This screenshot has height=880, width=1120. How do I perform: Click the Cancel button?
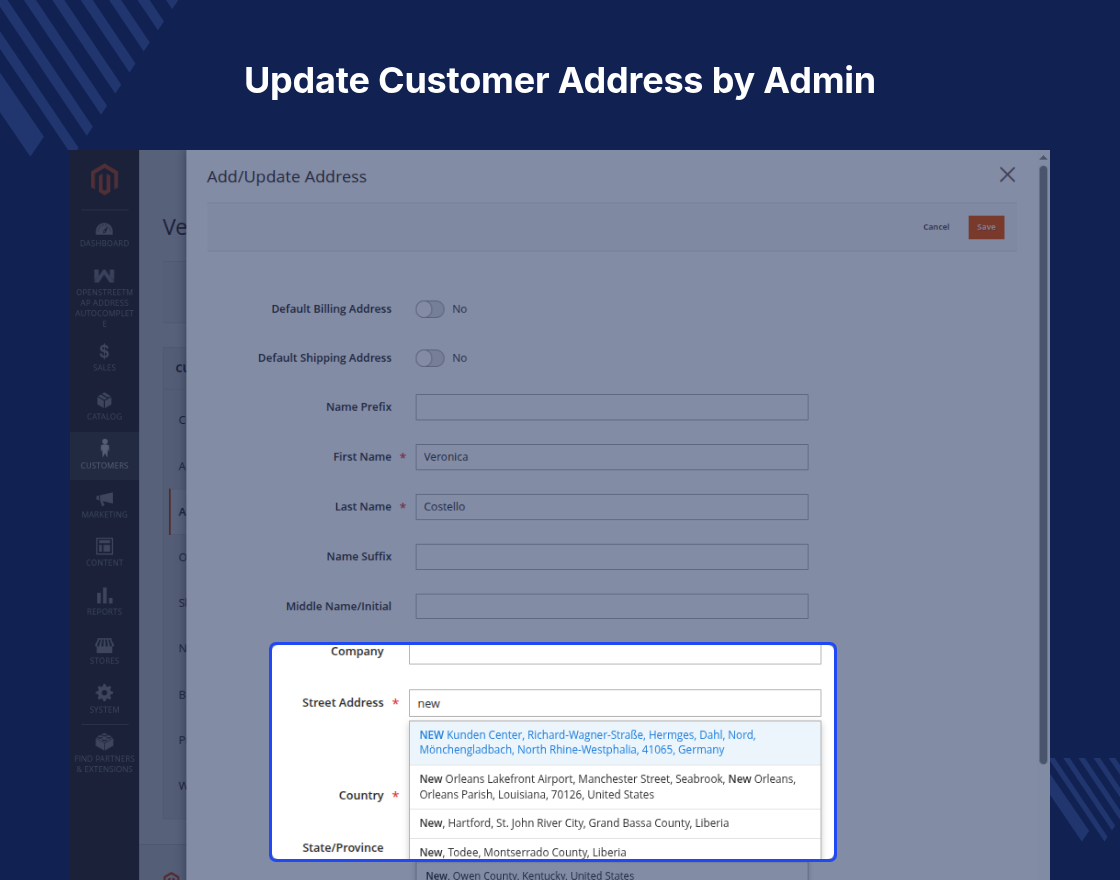(x=936, y=227)
